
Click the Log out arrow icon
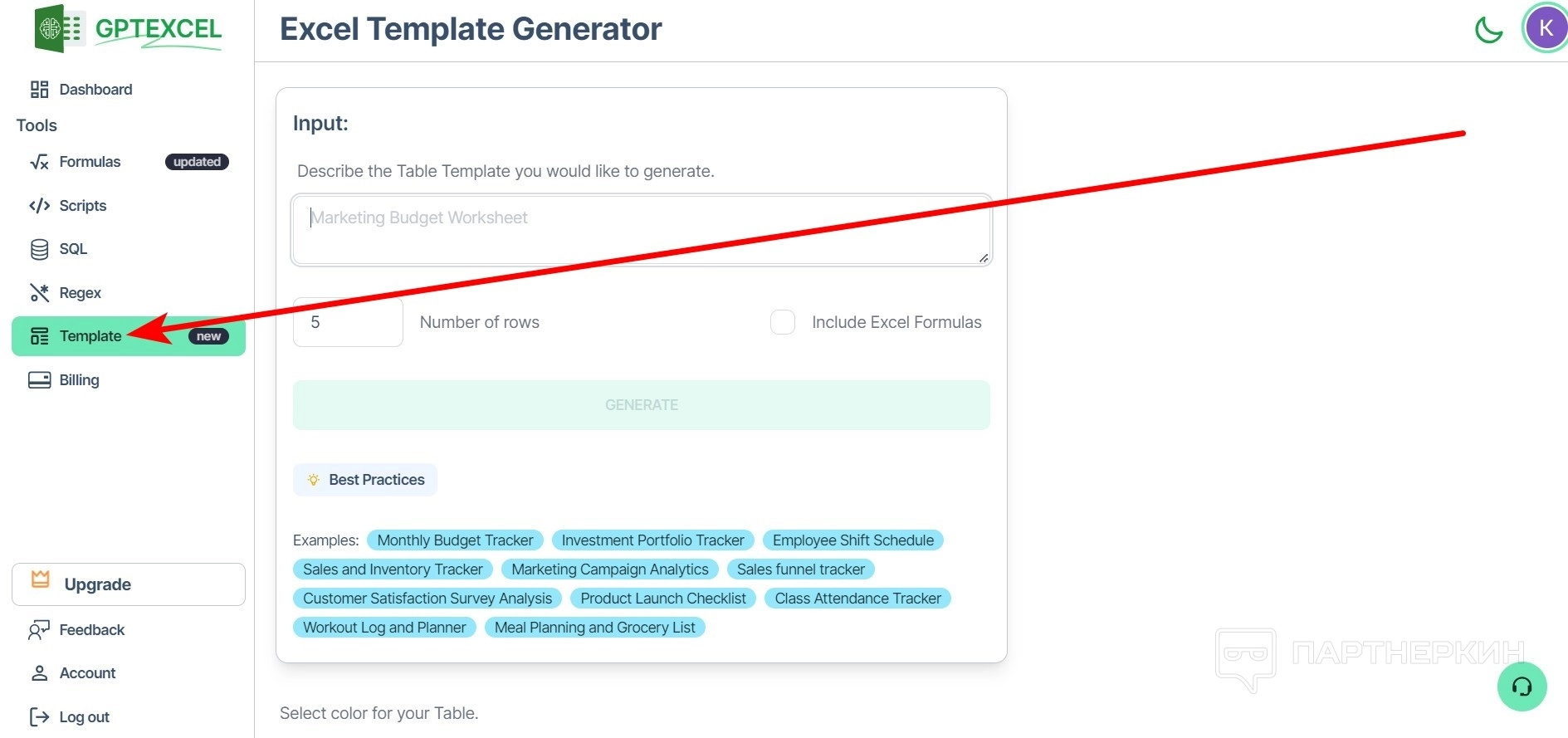coord(39,716)
